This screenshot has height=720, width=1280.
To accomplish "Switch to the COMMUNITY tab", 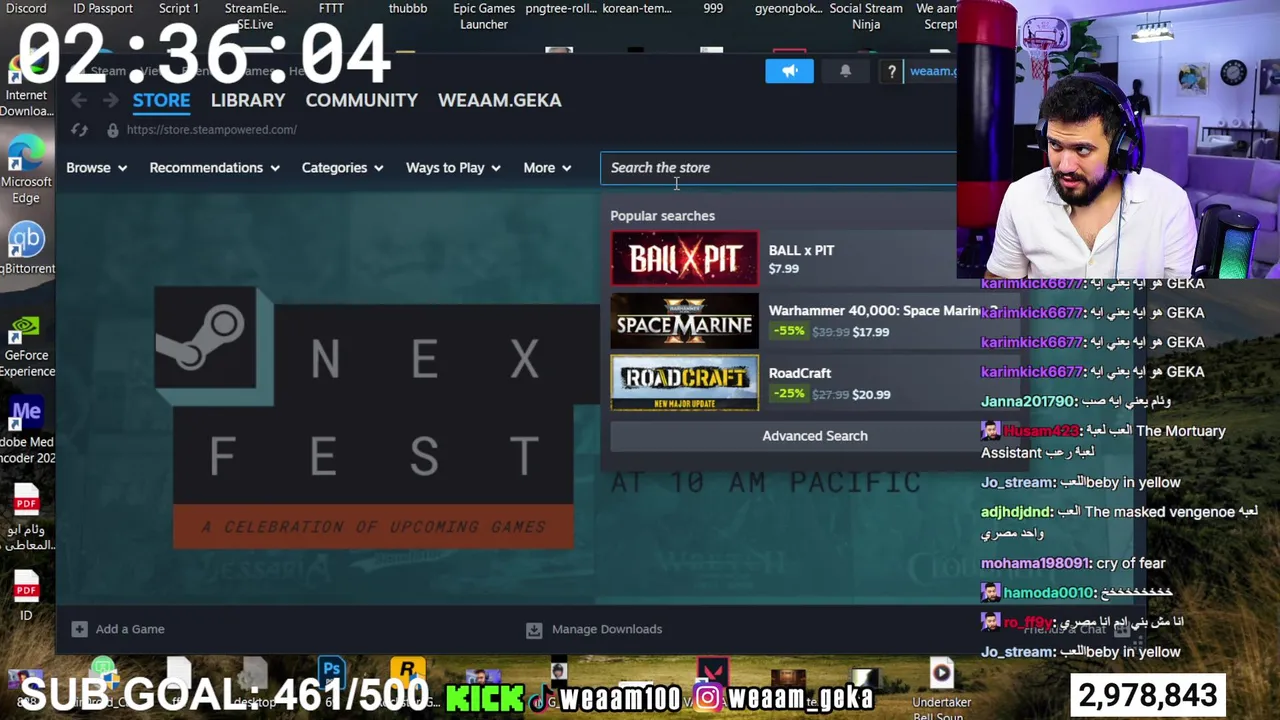I will tap(361, 100).
